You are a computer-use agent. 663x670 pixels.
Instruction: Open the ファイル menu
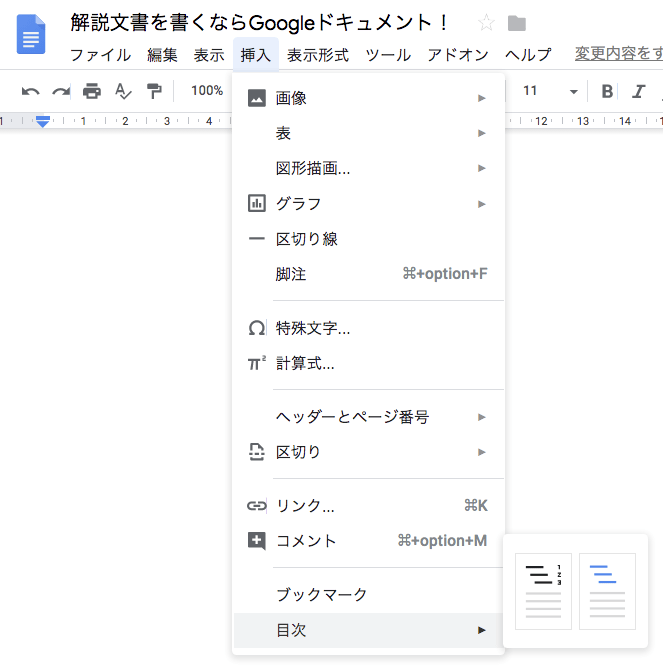click(x=100, y=55)
